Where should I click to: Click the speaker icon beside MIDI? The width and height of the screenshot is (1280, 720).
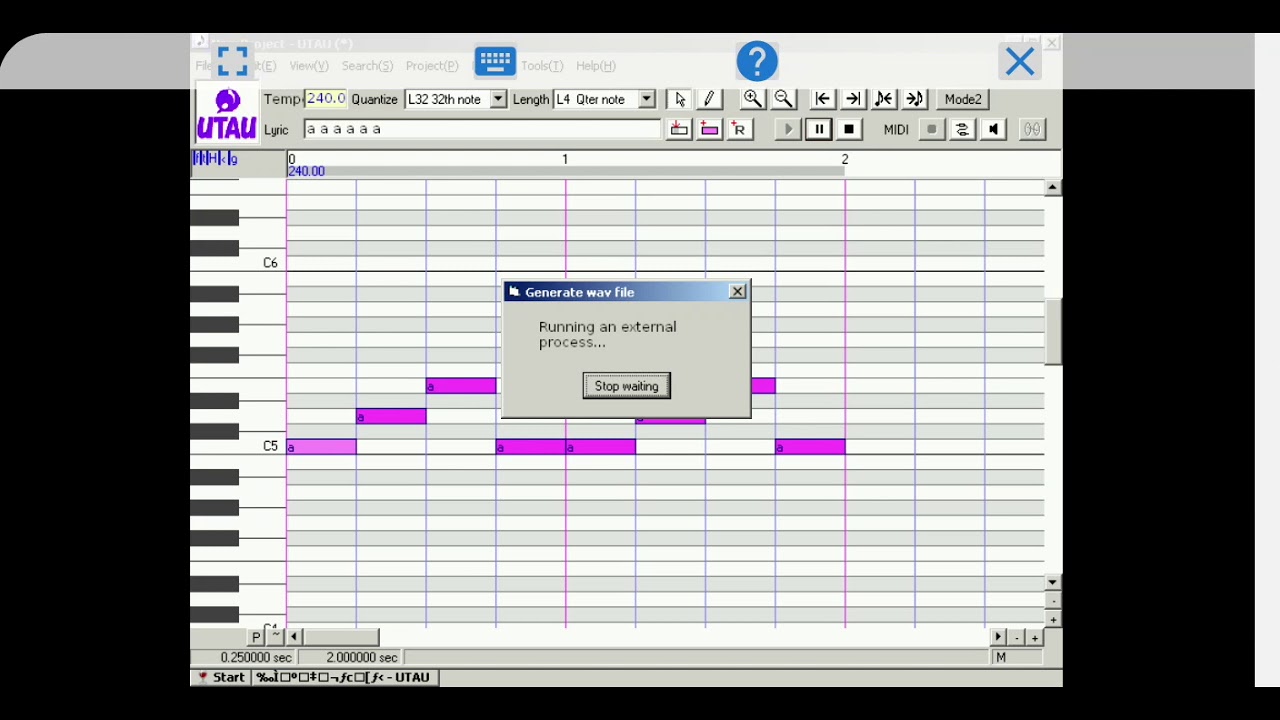tap(993, 129)
